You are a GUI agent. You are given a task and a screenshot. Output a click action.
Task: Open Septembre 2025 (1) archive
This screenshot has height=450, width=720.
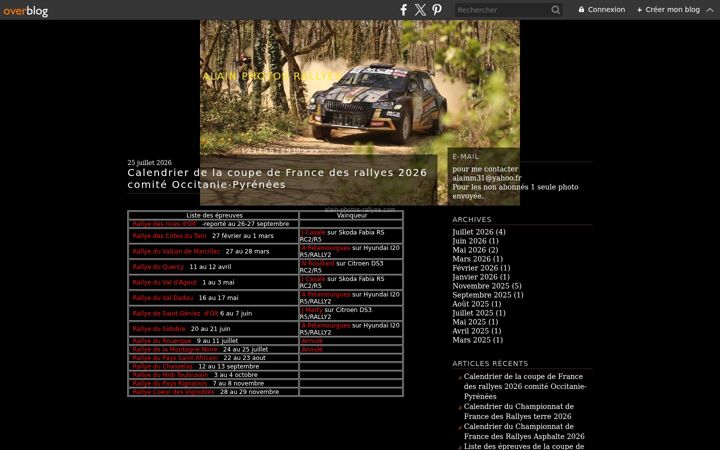pyautogui.click(x=488, y=295)
